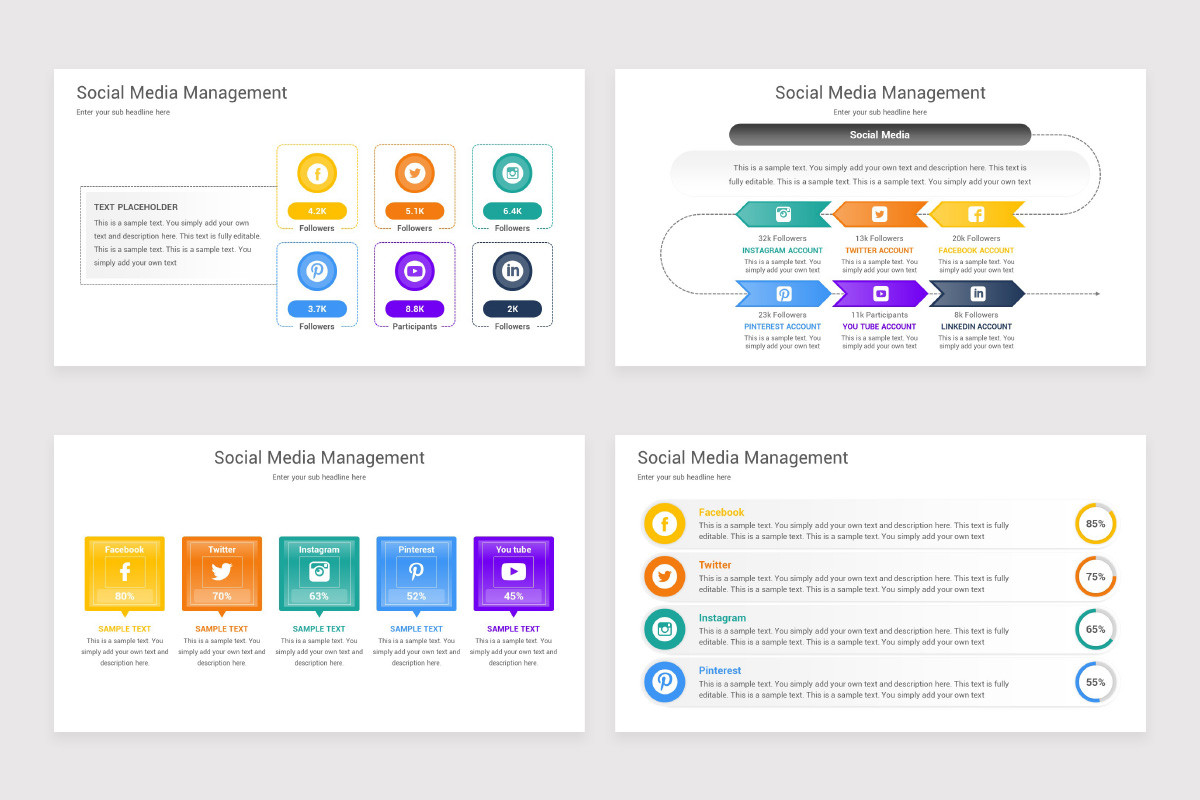Click the purple YouTube circle icon above 8.8K

coord(415,271)
